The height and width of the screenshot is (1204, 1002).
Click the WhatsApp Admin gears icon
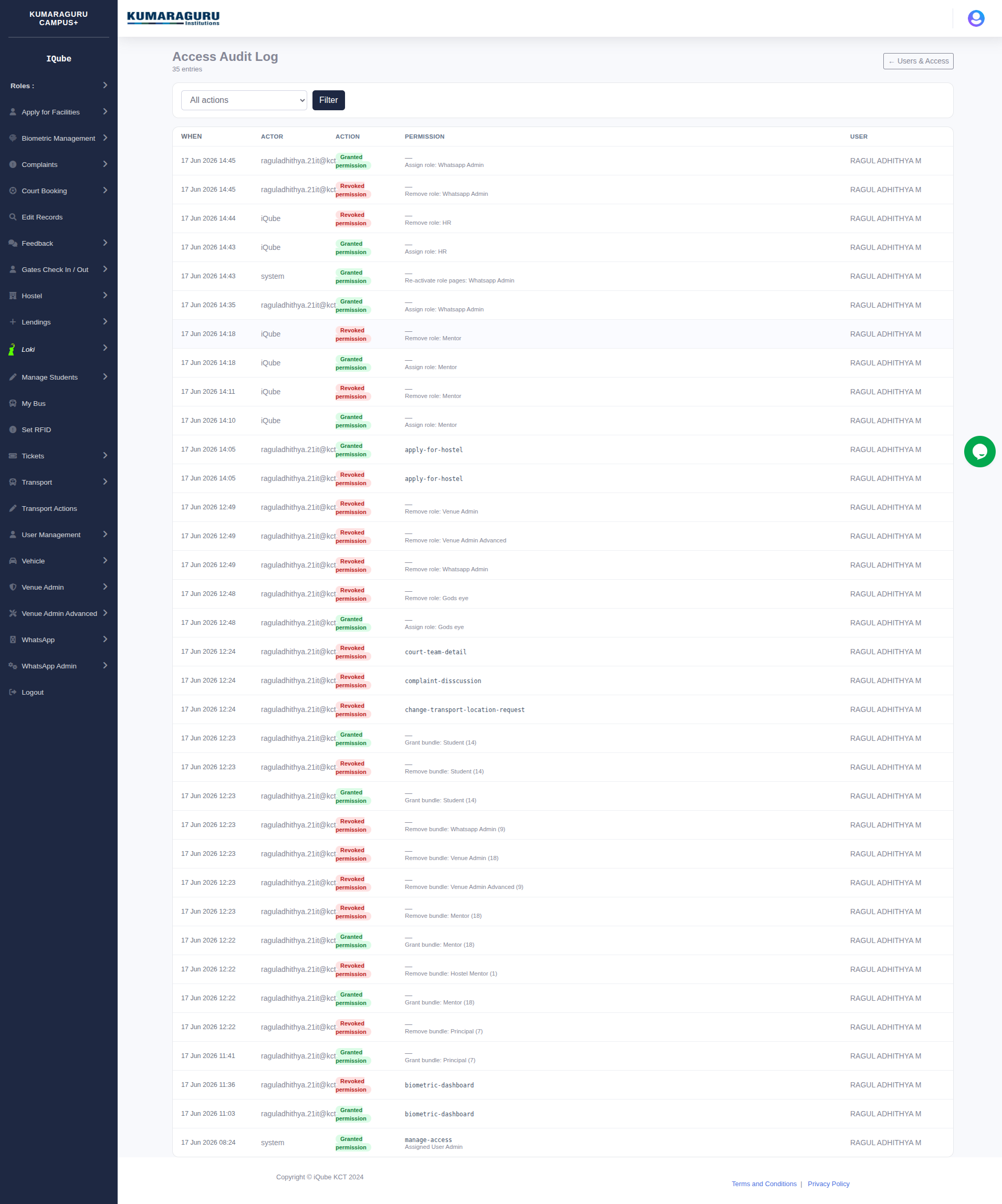pos(13,666)
